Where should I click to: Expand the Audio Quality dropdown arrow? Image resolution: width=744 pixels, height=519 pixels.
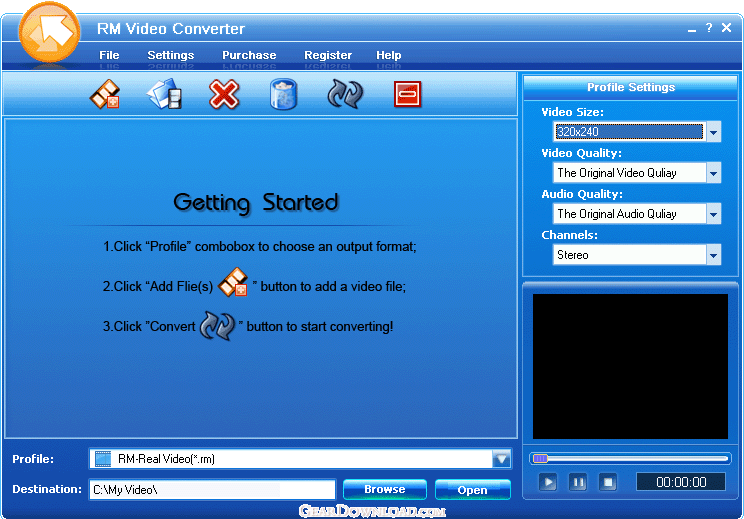coord(713,214)
